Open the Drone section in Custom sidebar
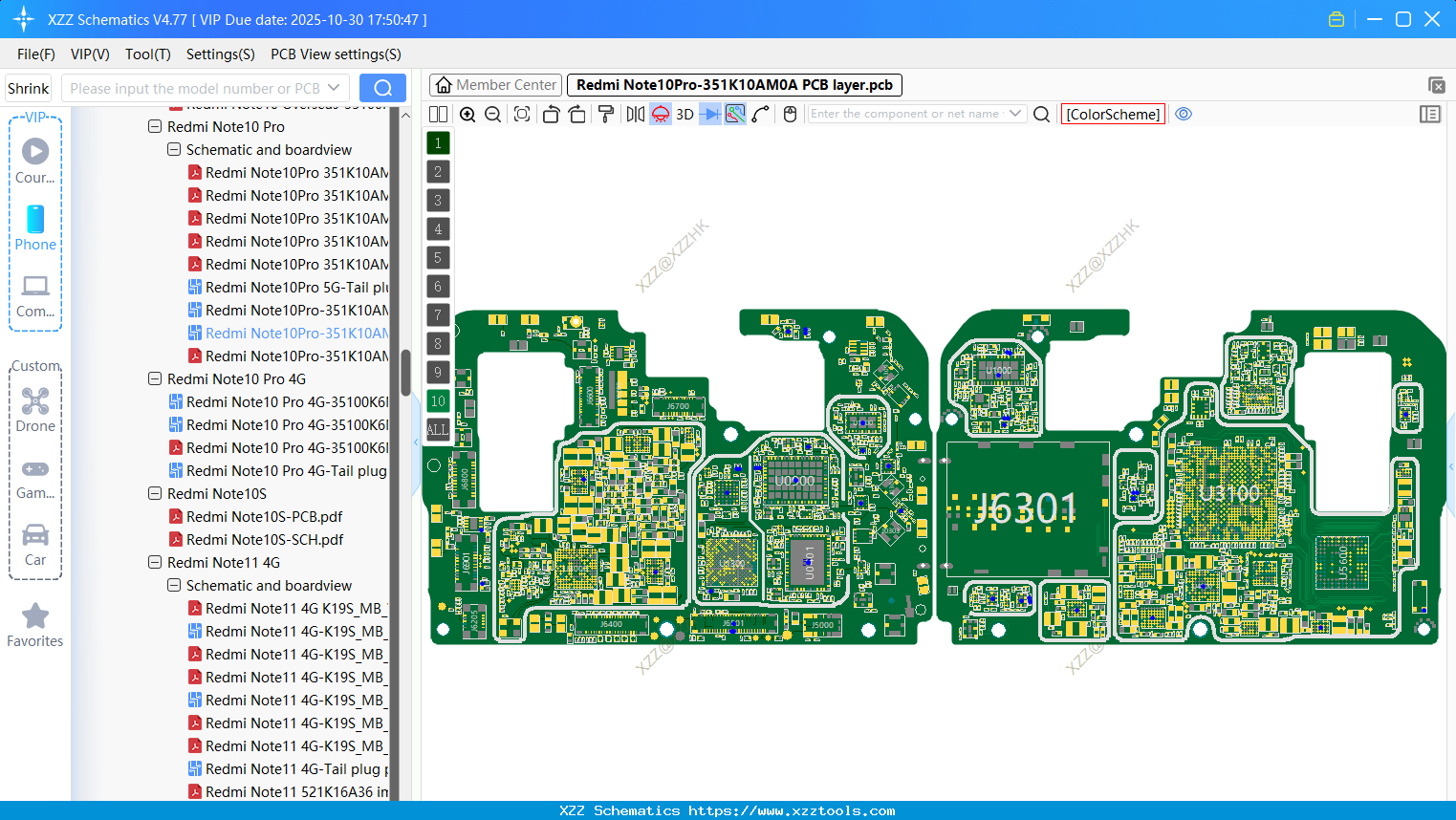 tap(35, 401)
